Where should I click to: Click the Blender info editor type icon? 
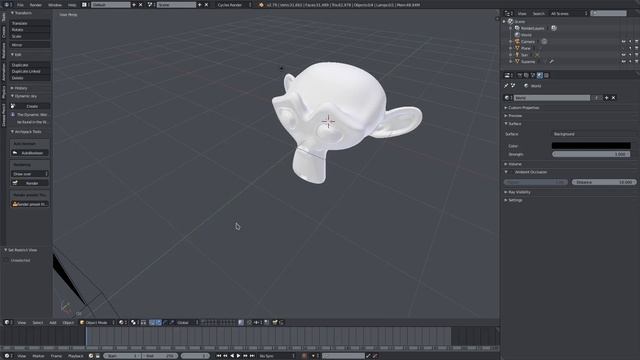[x=7, y=5]
